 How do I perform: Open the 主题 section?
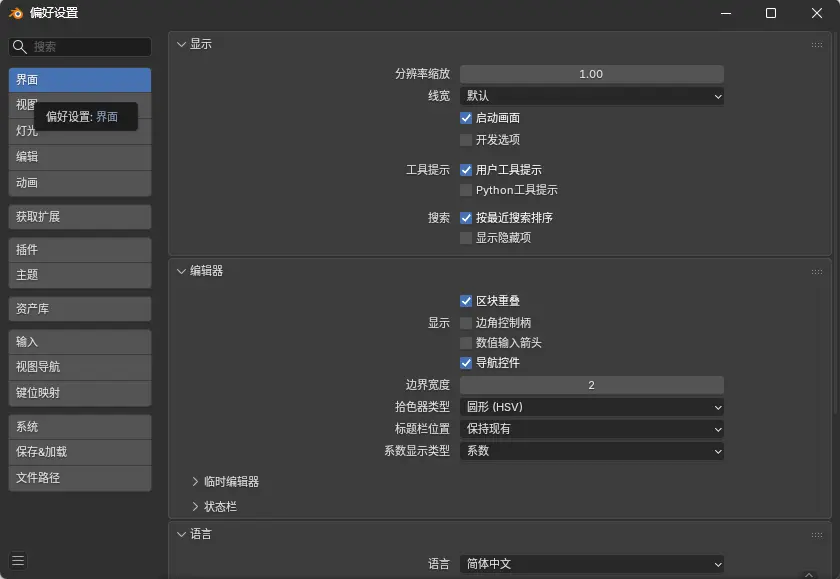pos(80,275)
